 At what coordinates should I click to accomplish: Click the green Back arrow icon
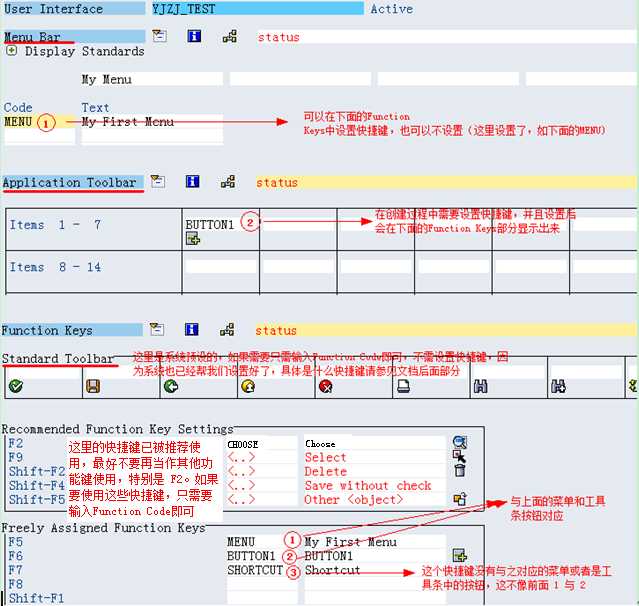click(171, 387)
